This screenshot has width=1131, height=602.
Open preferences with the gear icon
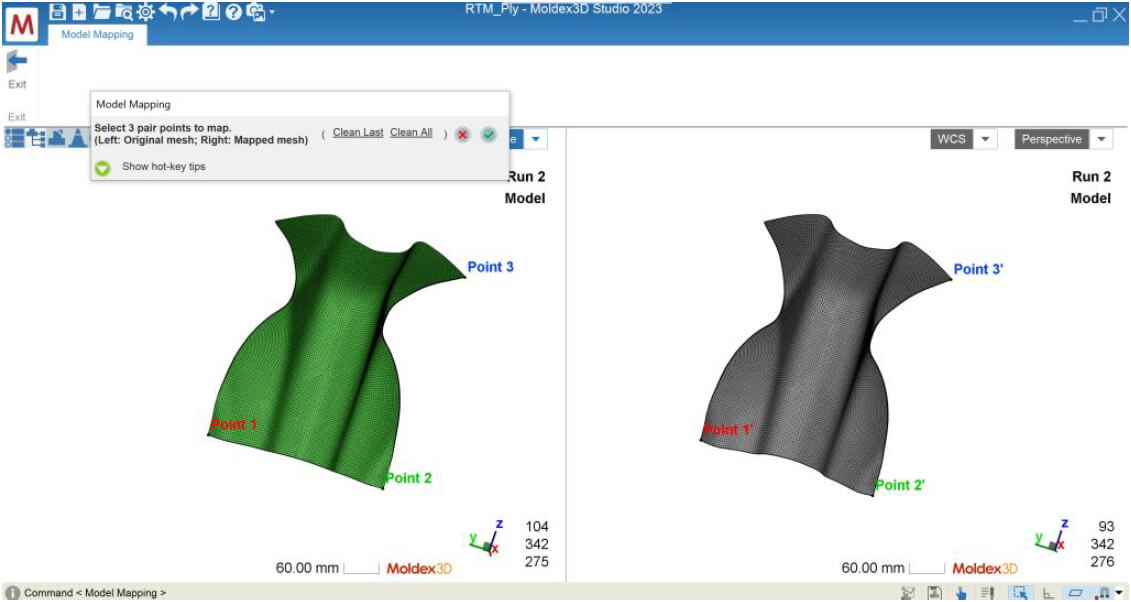point(146,12)
